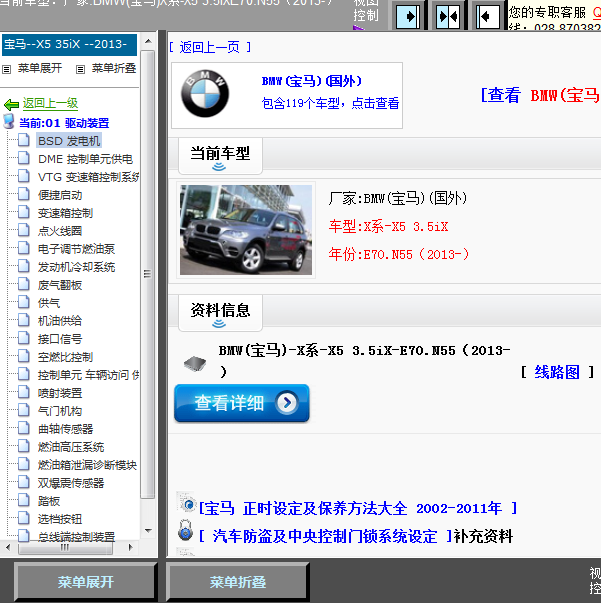
Task: Click the lock icon before 汽车防盗 link
Action: click(x=186, y=531)
